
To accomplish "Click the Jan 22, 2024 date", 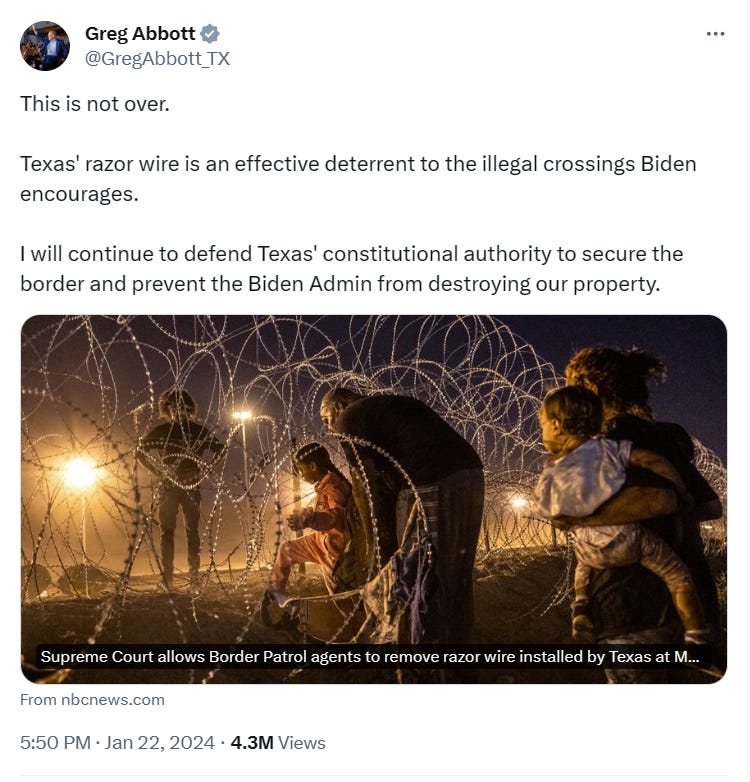I will (x=160, y=743).
